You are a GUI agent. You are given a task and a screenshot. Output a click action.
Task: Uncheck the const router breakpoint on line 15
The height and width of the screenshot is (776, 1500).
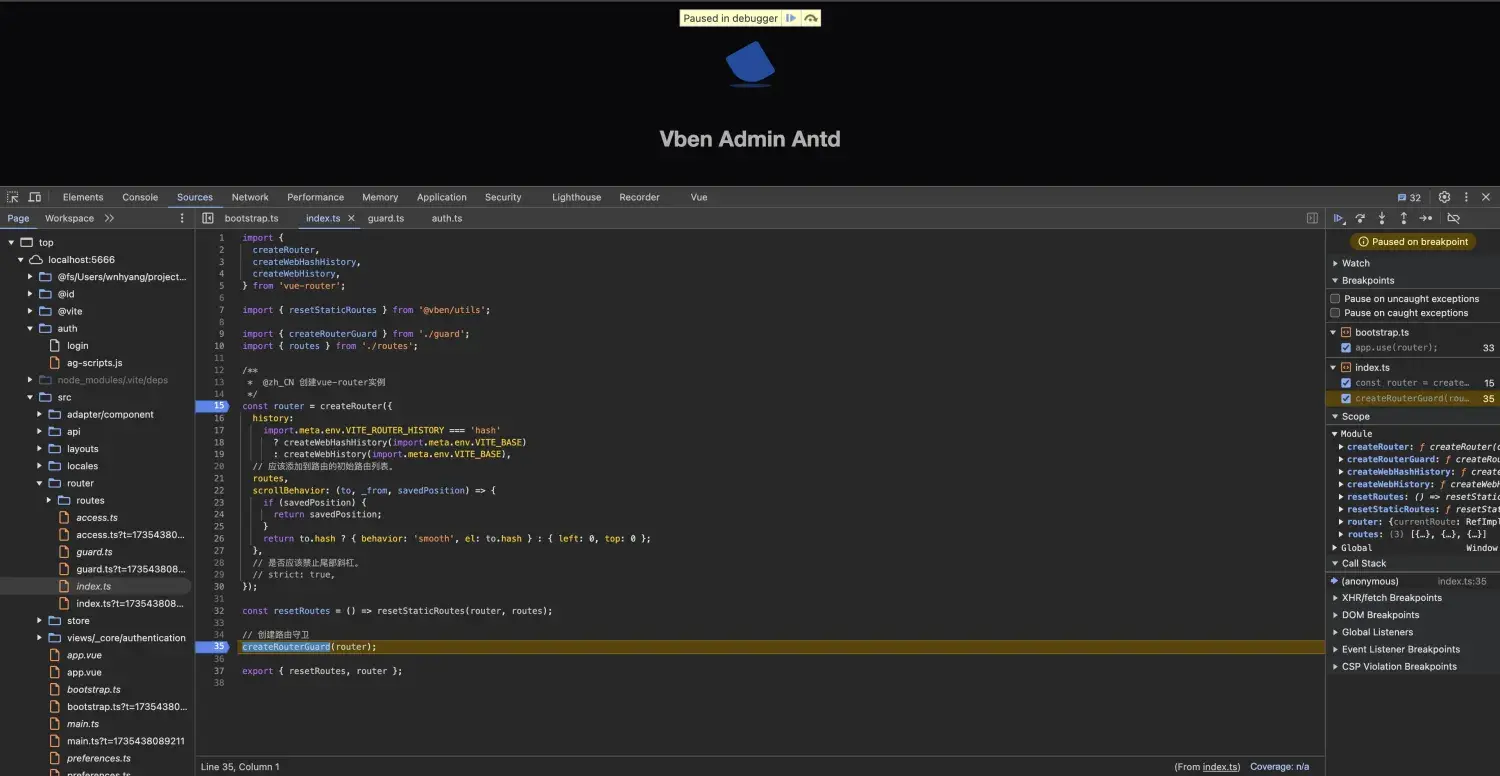click(x=1346, y=382)
